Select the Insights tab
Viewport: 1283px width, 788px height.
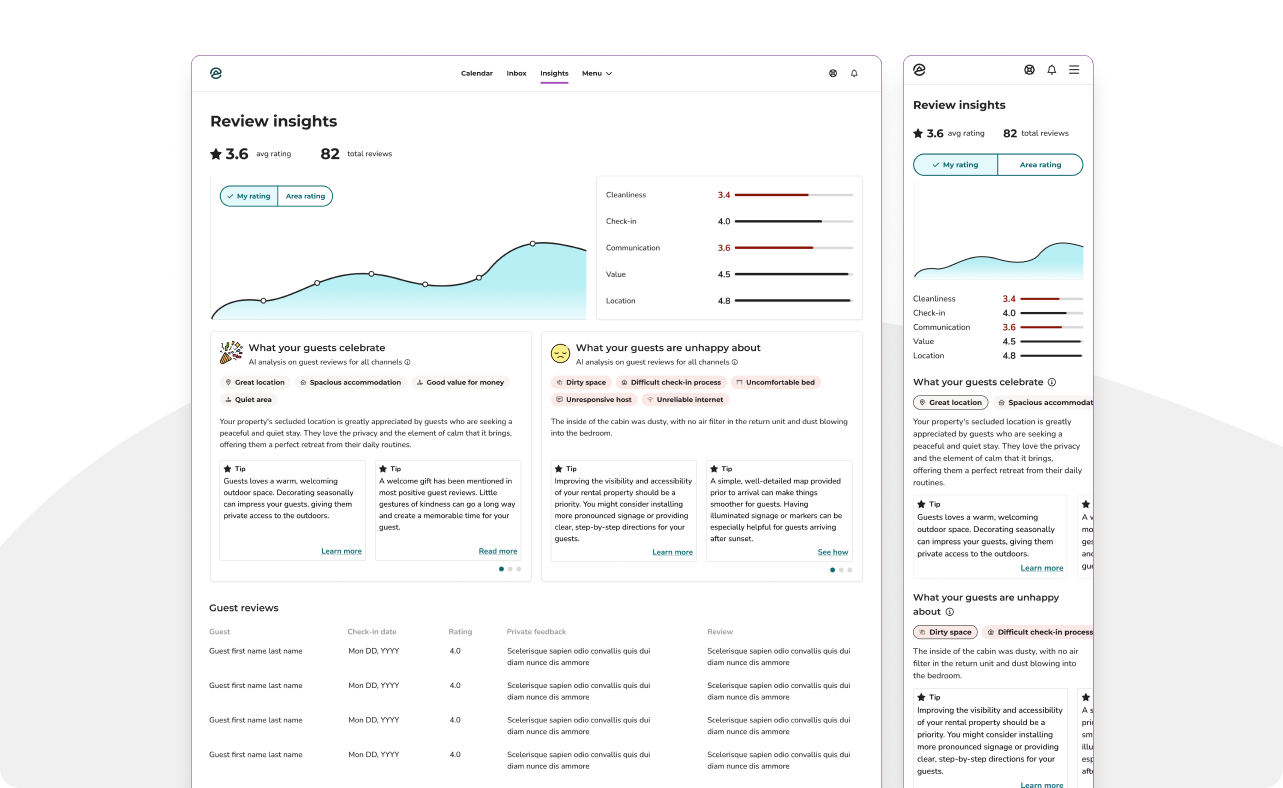coord(554,73)
